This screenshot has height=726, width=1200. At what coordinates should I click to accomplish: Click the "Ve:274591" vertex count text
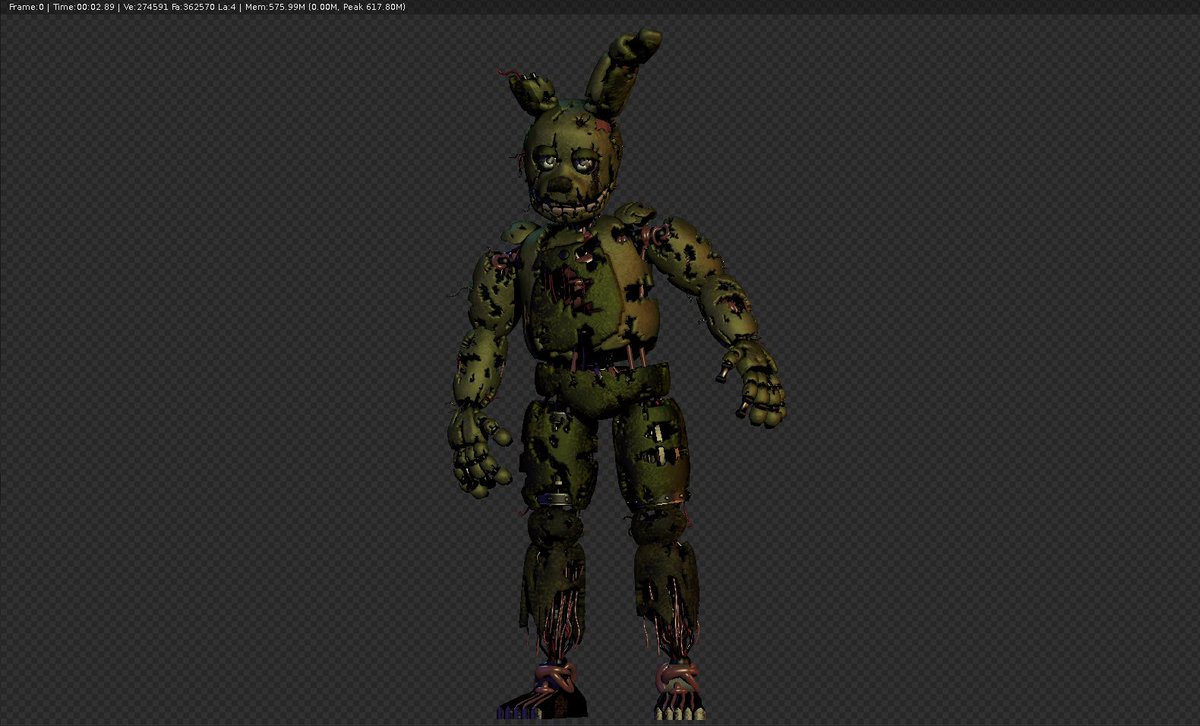(x=145, y=7)
